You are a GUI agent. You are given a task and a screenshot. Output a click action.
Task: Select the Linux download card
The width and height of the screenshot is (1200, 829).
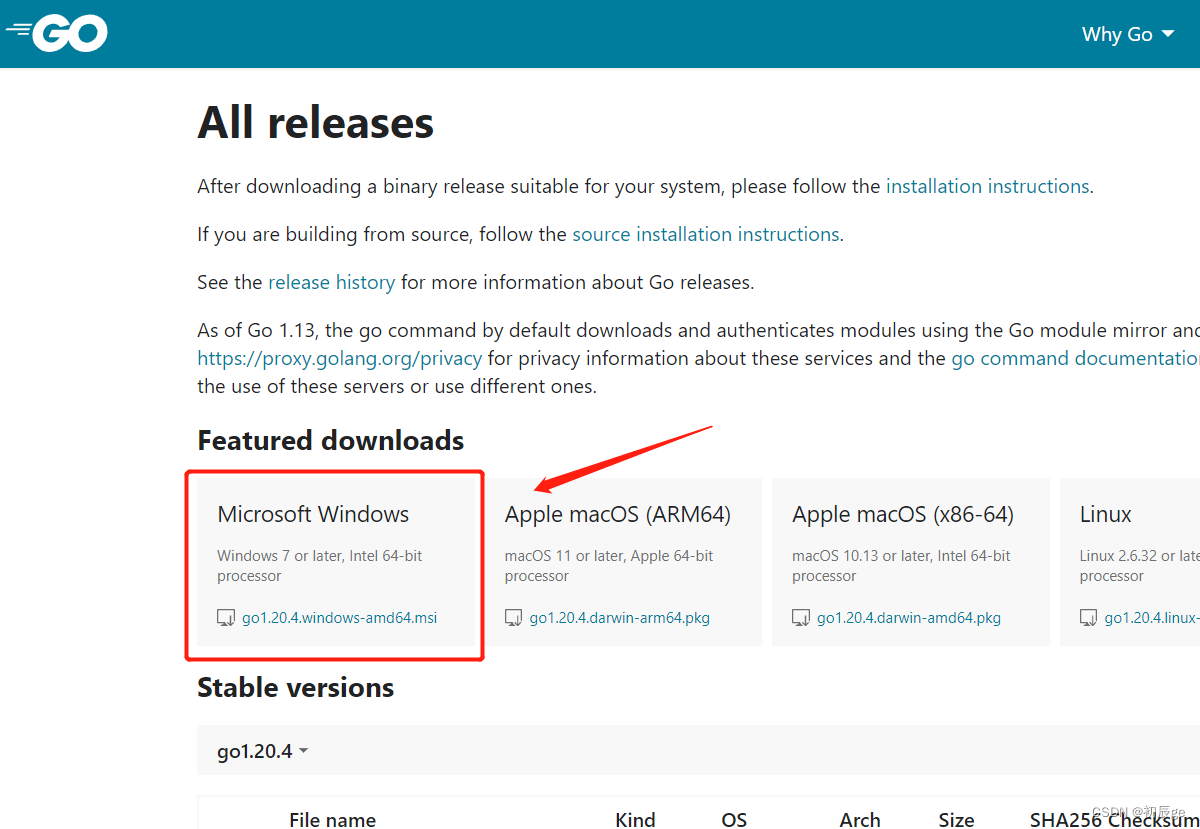click(x=1130, y=562)
